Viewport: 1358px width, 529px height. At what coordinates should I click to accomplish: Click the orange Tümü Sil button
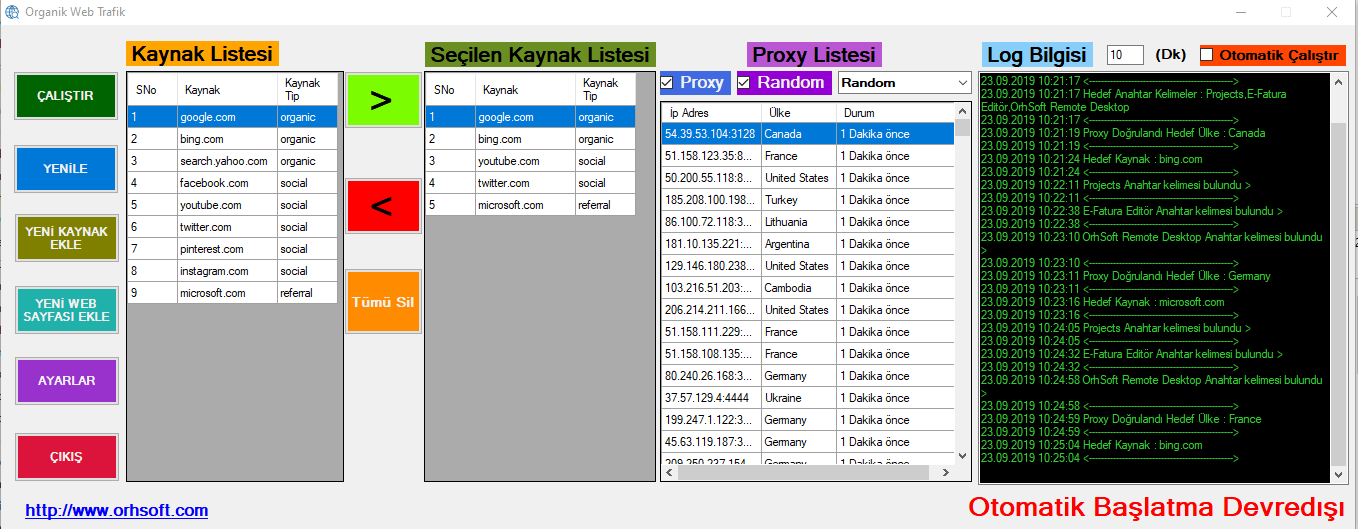[383, 302]
